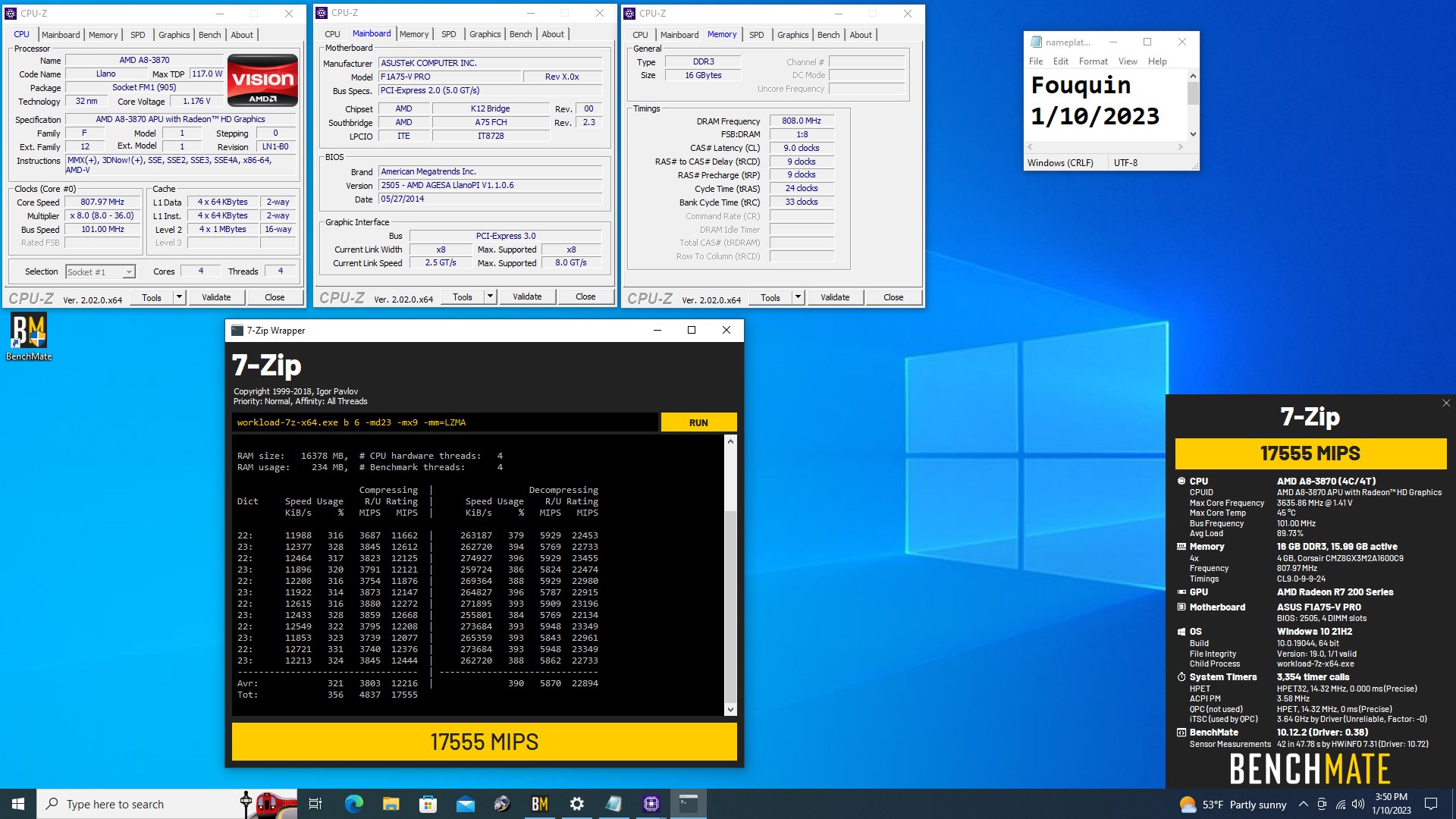Click Tools button in Memory CPU-Z window
This screenshot has width=1456, height=819.
coord(770,297)
